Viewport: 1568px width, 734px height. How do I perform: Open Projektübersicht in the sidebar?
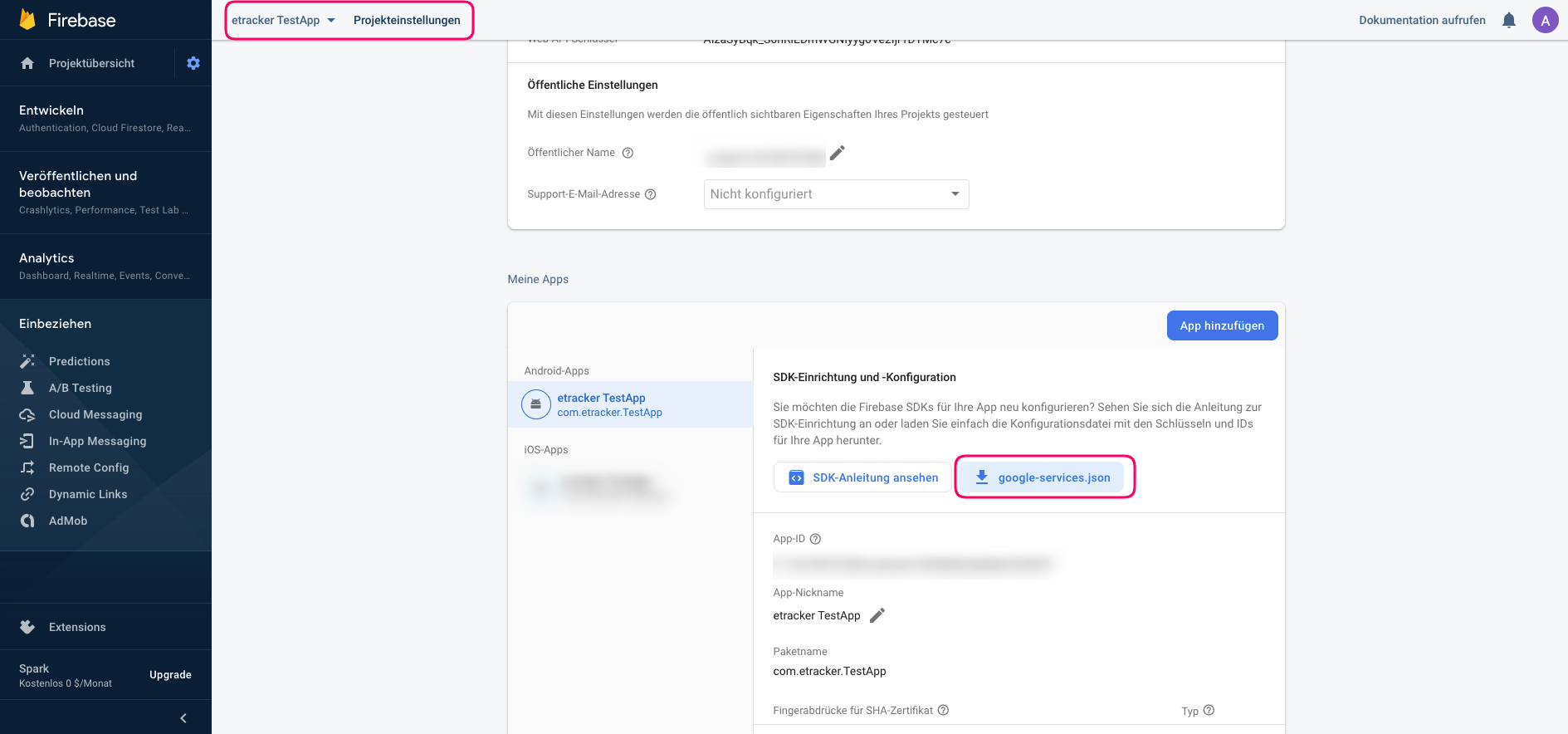point(91,63)
